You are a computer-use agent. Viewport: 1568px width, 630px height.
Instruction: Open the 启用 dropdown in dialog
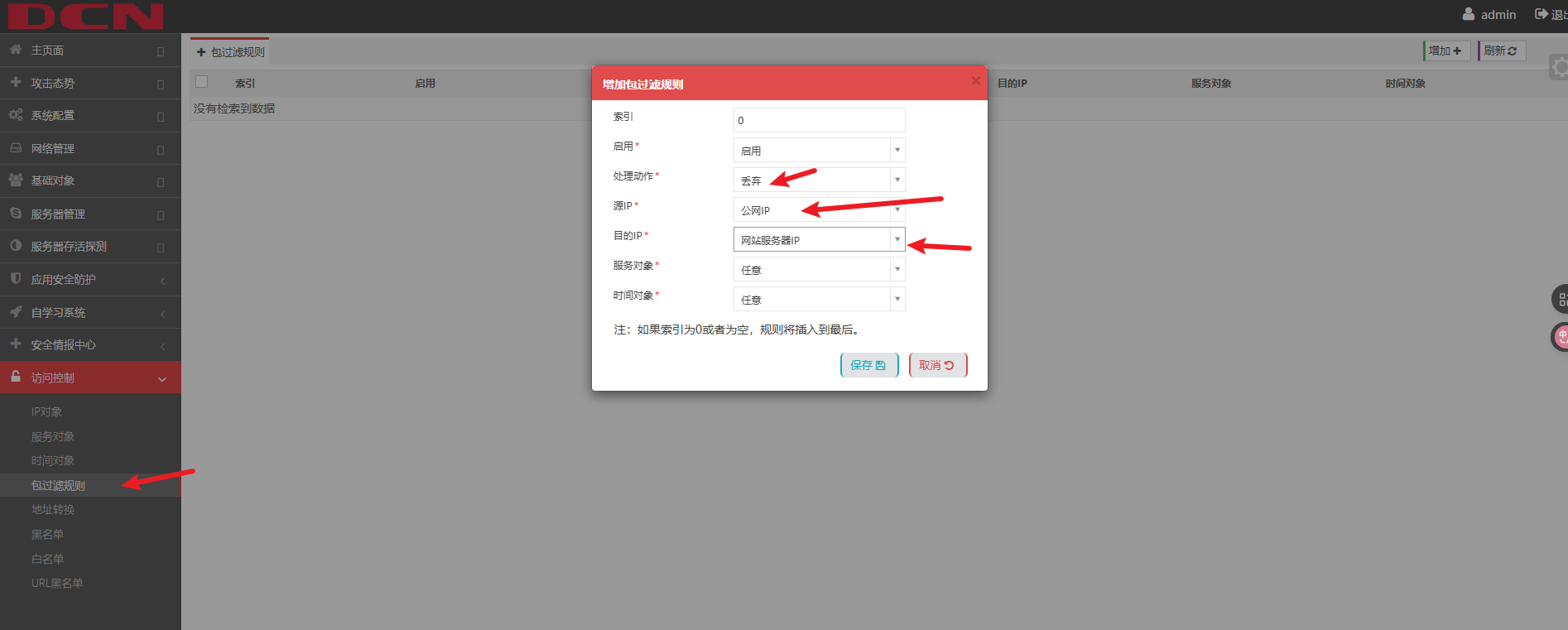(x=819, y=150)
